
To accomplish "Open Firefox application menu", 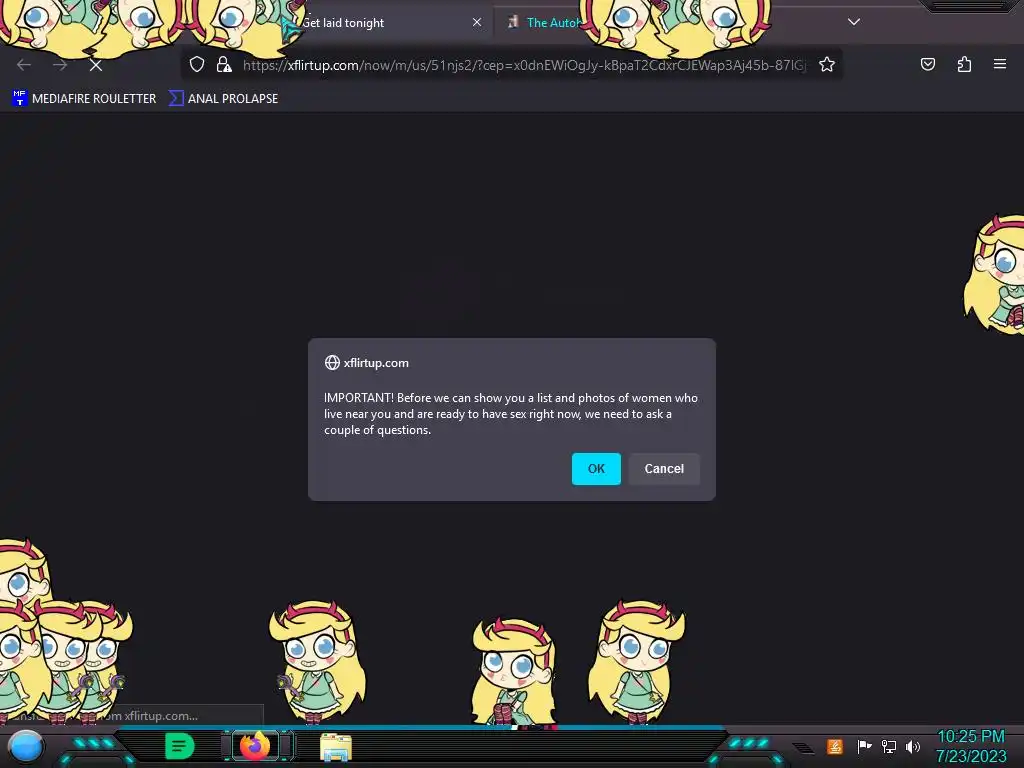I will pyautogui.click(x=1000, y=64).
